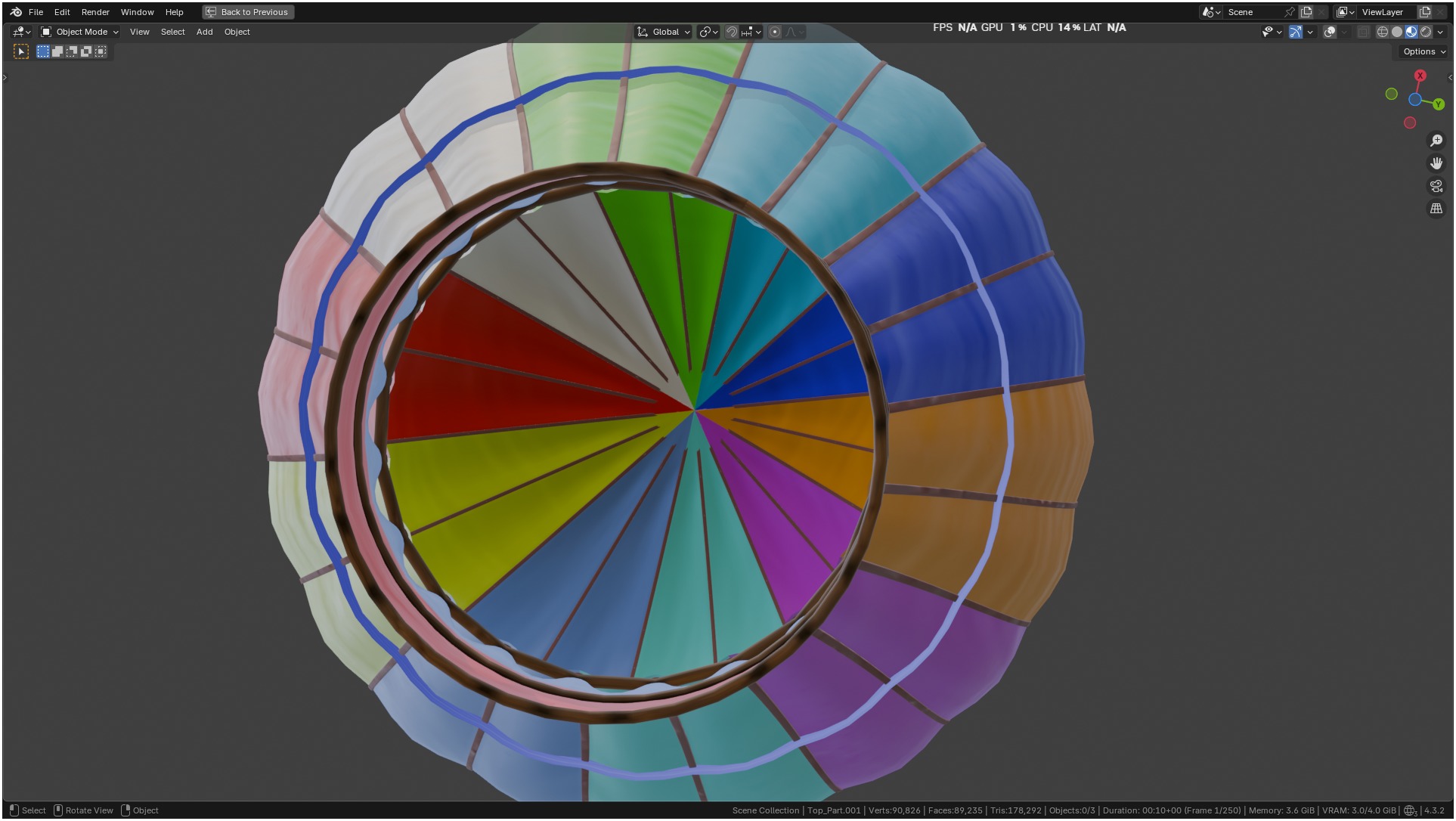Viewport: 1456px width, 821px height.
Task: Click the zoom view magnifier icon
Action: coord(1436,141)
